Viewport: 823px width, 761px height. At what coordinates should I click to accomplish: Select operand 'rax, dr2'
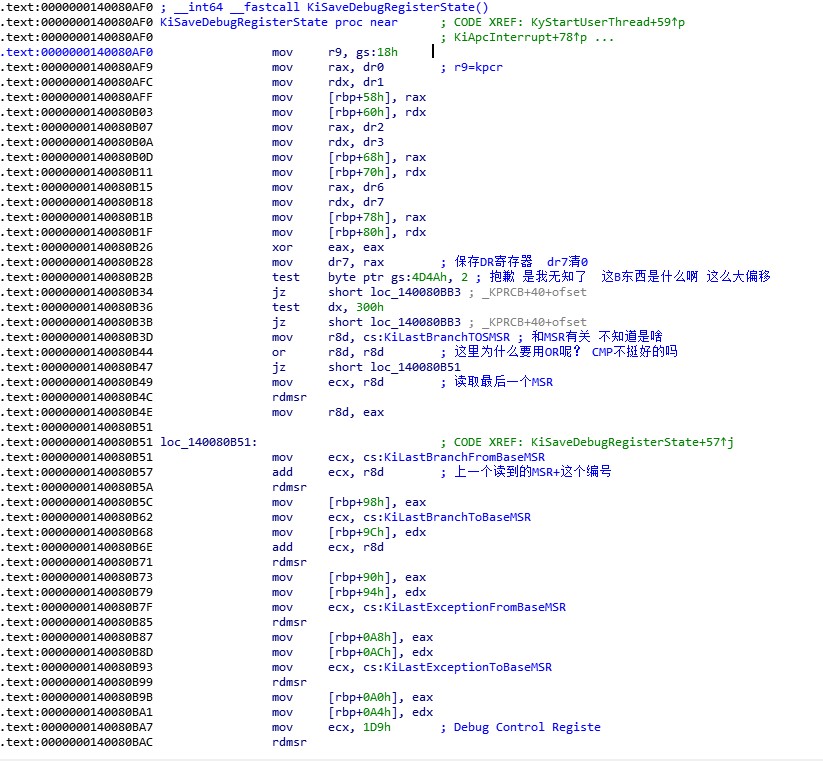356,128
